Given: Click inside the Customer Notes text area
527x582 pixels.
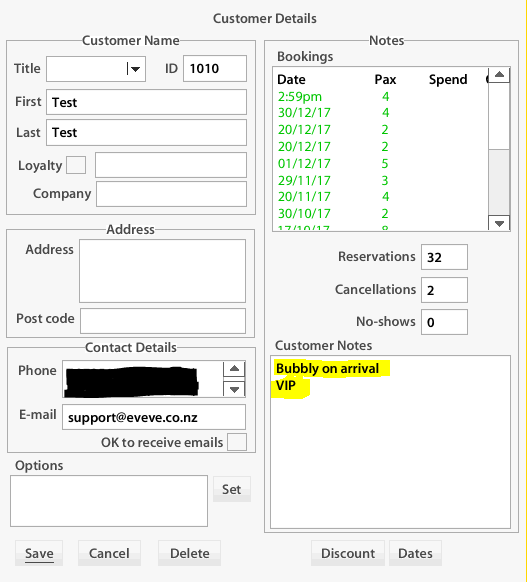Looking at the screenshot, I should click(390, 442).
